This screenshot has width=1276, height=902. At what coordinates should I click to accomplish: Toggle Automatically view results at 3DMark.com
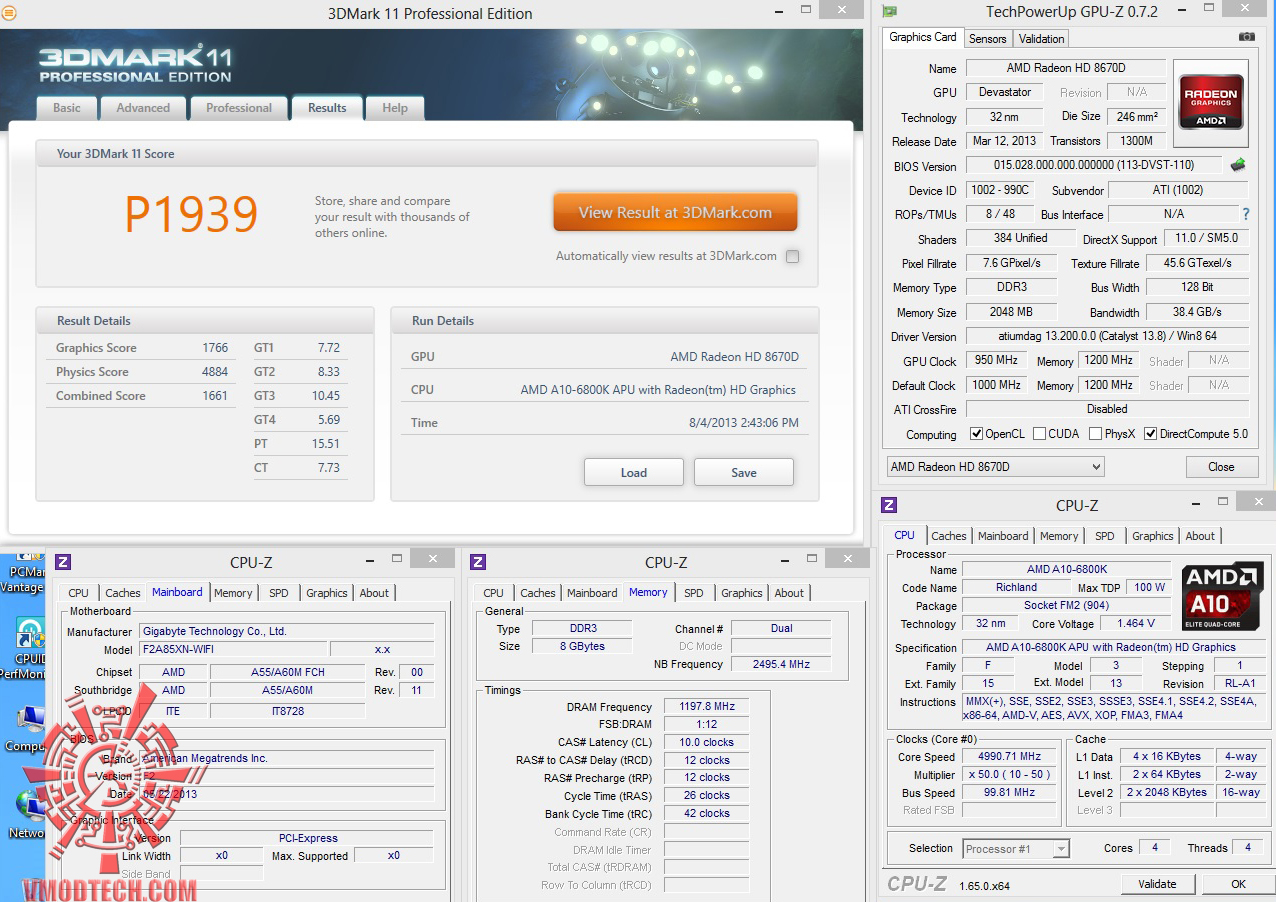click(x=792, y=256)
